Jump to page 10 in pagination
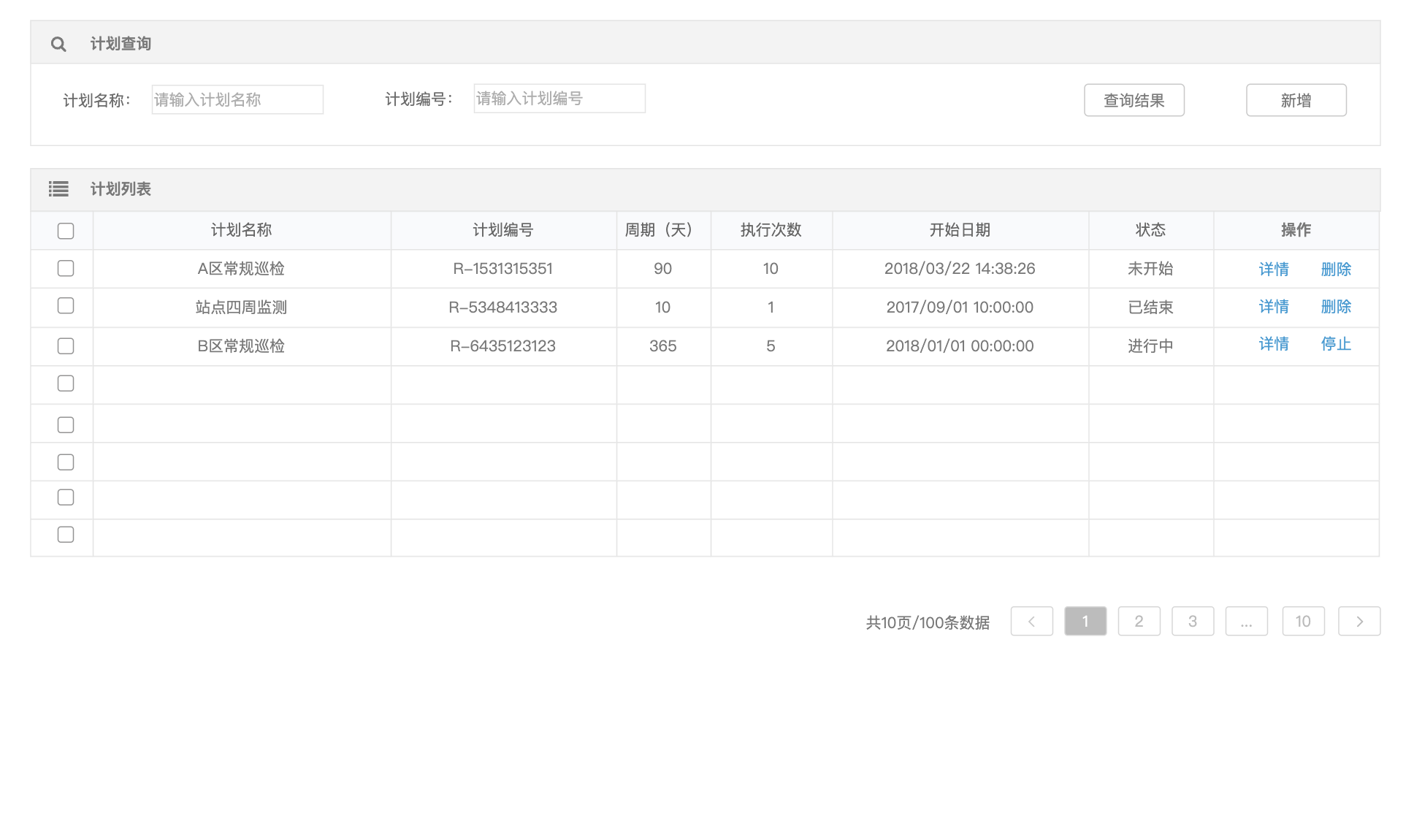This screenshot has height=840, width=1414. click(x=1303, y=622)
